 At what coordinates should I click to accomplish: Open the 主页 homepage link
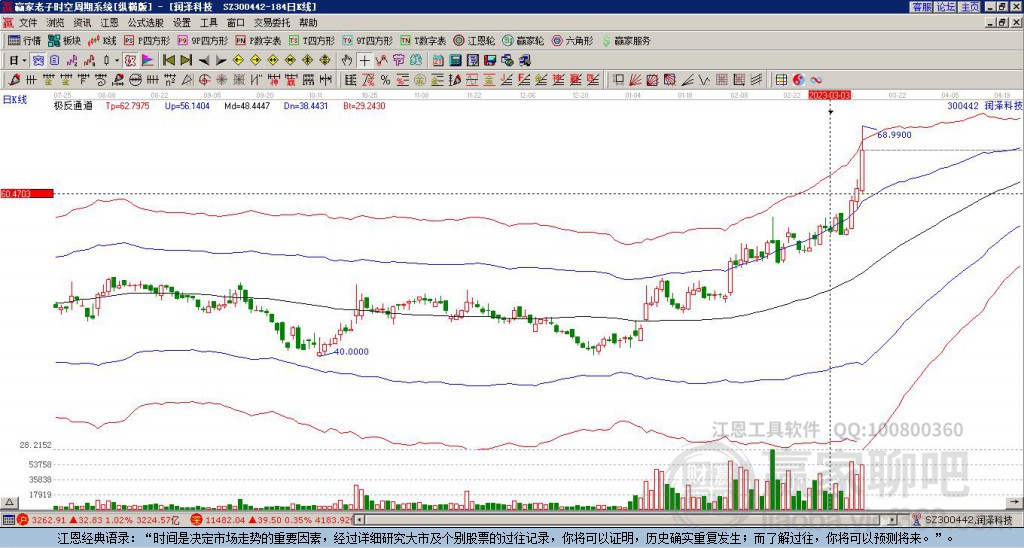coord(969,7)
